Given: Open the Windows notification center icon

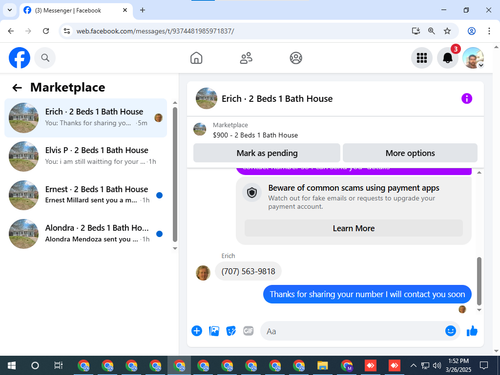Looking at the screenshot, I should (484, 365).
